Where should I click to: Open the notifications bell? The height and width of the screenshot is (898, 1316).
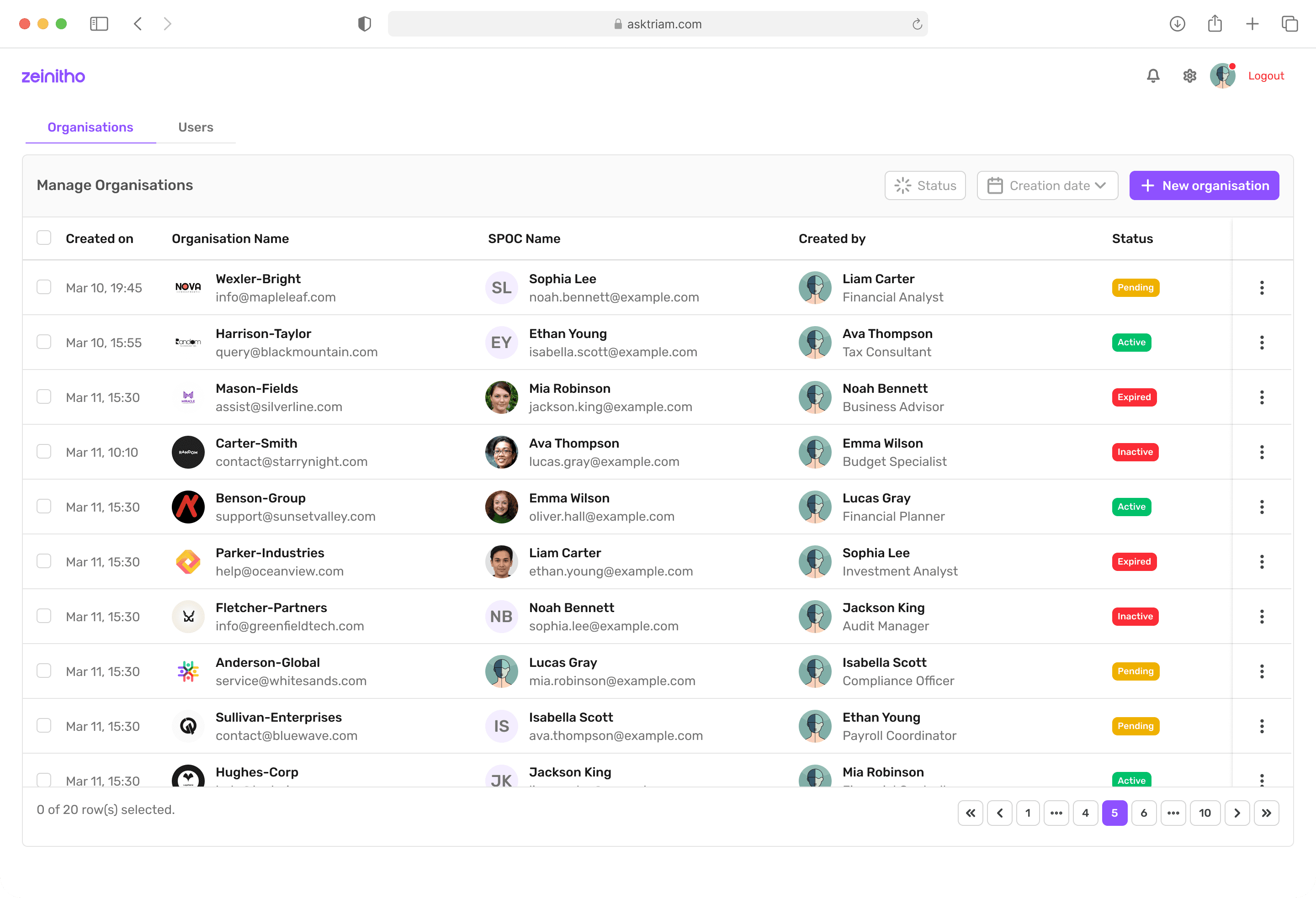(x=1153, y=76)
